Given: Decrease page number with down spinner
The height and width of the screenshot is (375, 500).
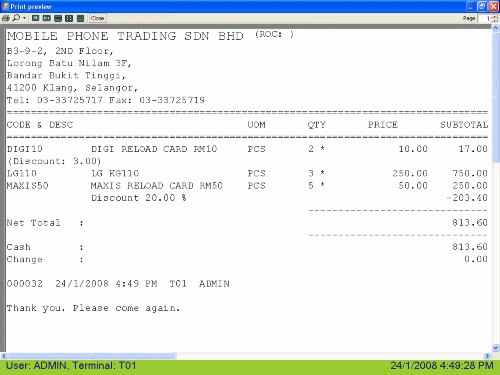Looking at the screenshot, I should coord(495,20).
